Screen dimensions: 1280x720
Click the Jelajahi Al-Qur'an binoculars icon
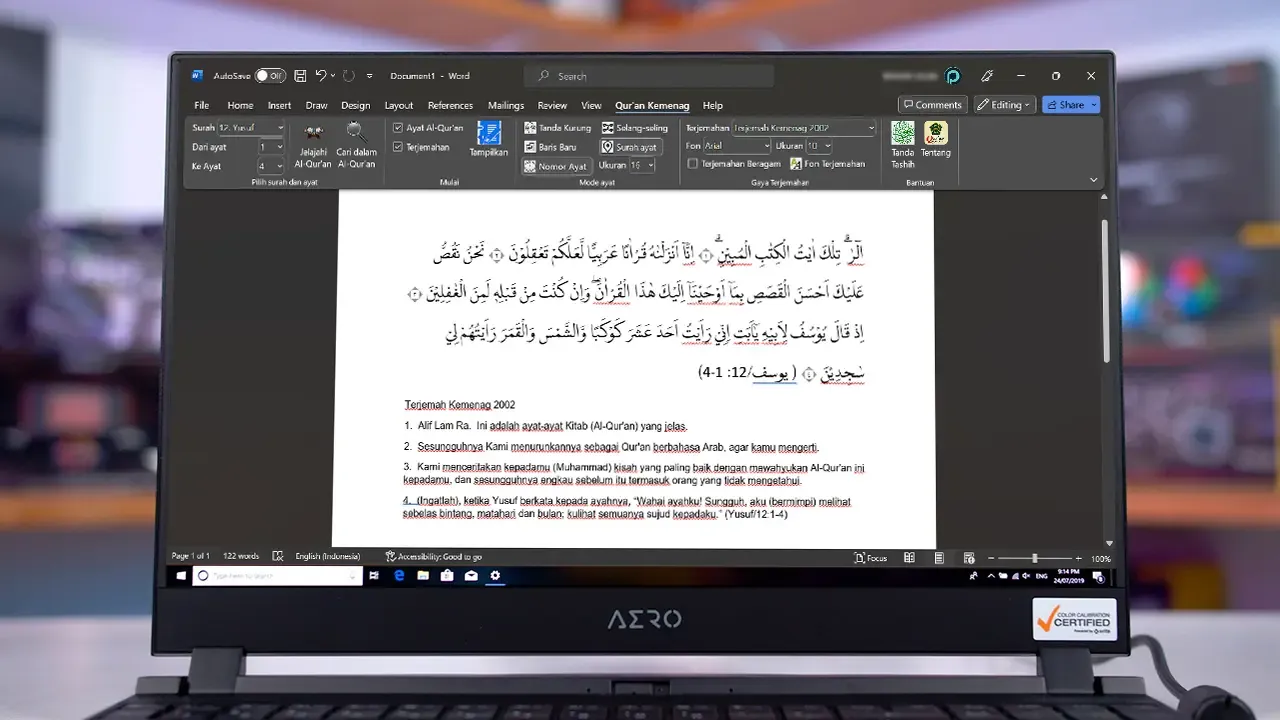[313, 132]
